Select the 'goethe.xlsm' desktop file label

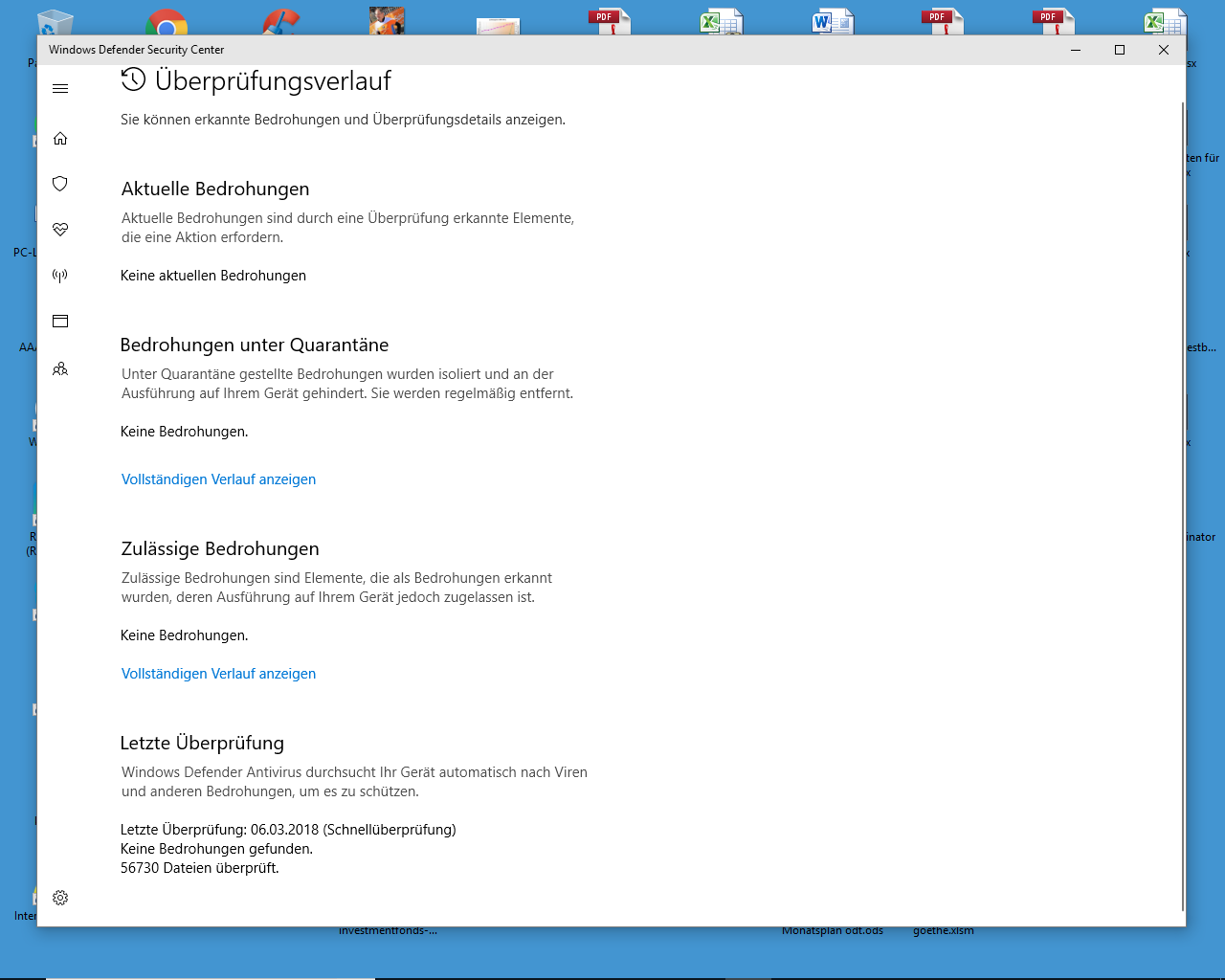coord(944,930)
